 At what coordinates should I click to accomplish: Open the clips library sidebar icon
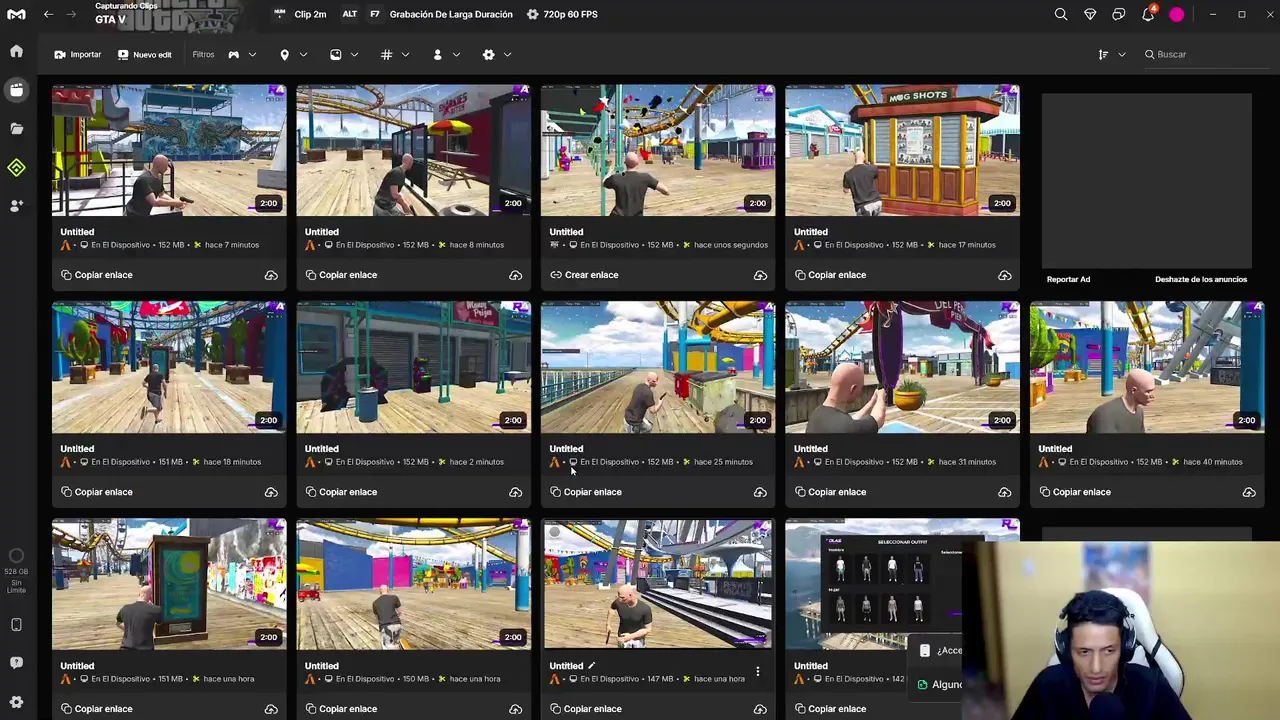pyautogui.click(x=16, y=90)
